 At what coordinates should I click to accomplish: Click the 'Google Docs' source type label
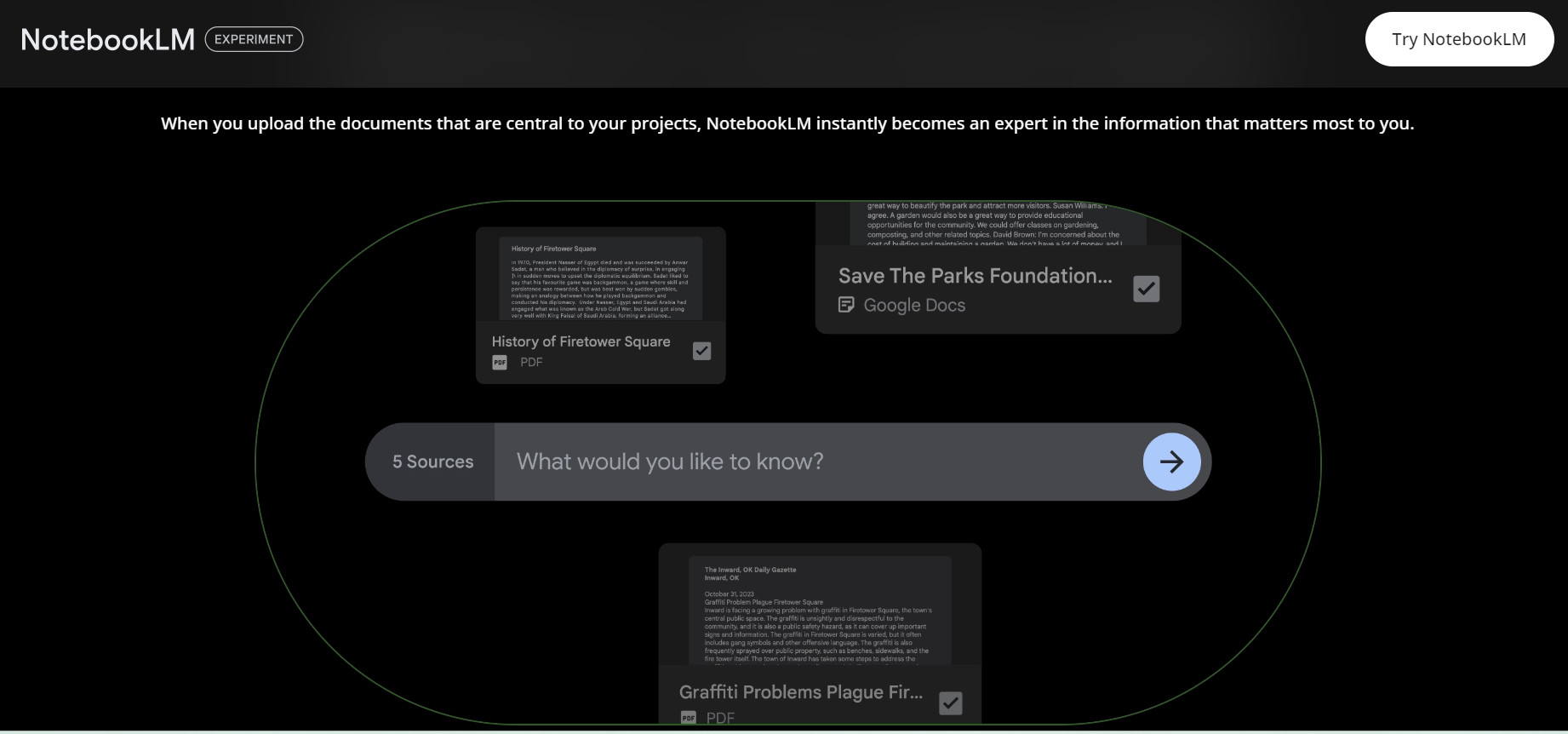[x=914, y=305]
